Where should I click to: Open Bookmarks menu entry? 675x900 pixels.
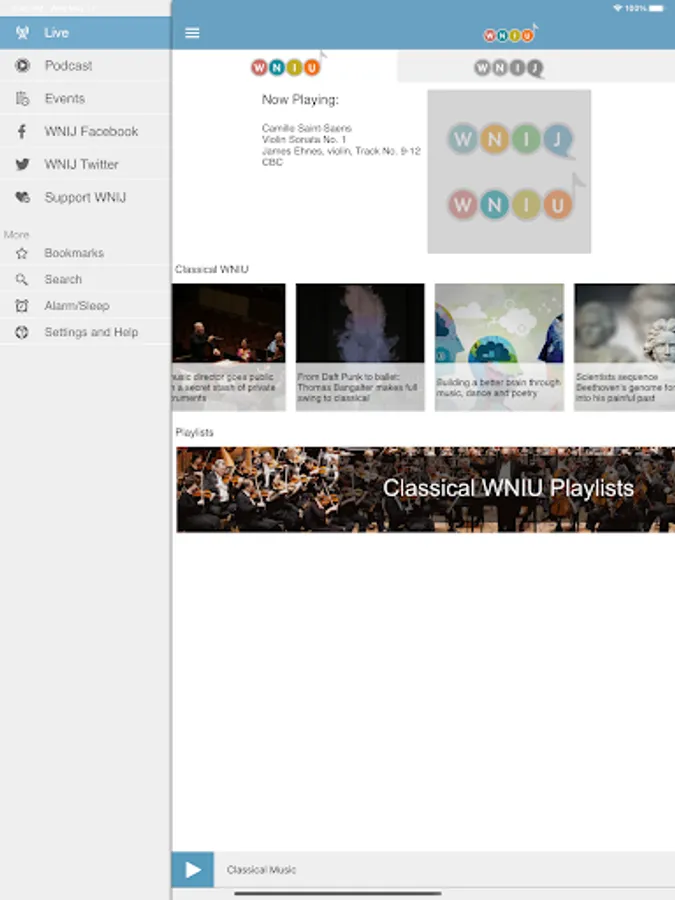pos(85,253)
